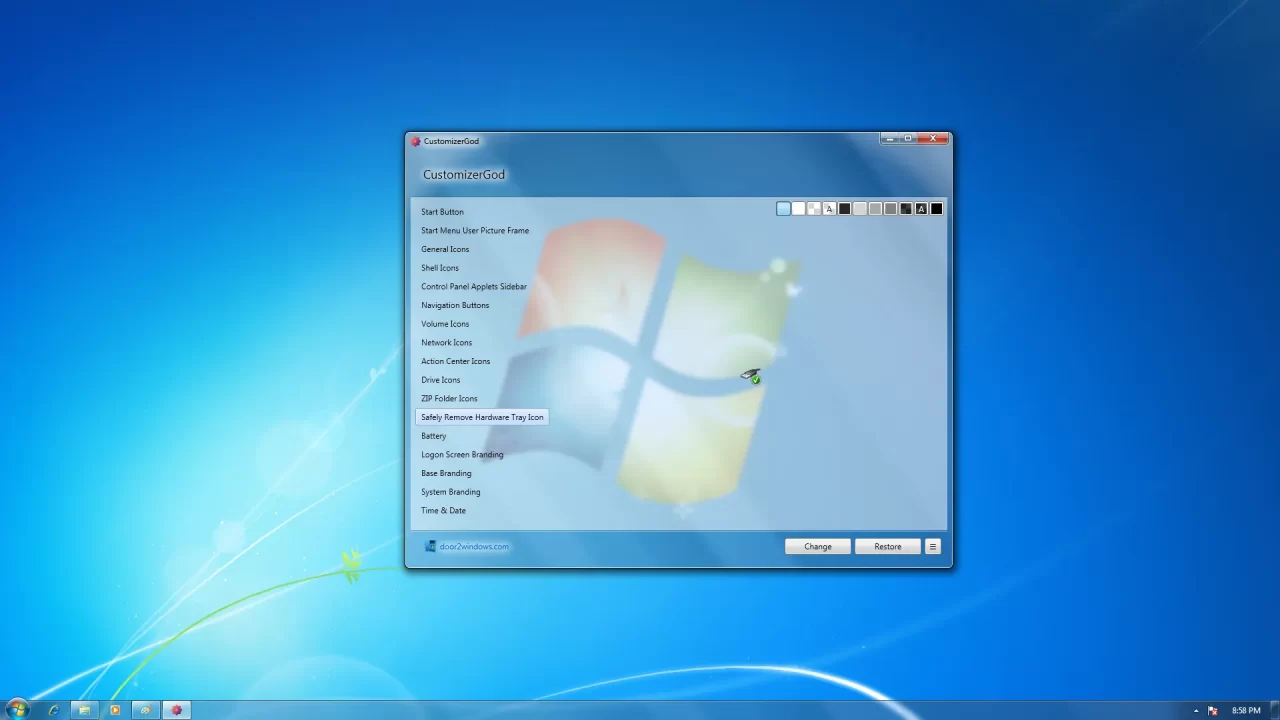This screenshot has width=1280, height=720.
Task: Select the Time & Date category
Action: pyautogui.click(x=443, y=510)
